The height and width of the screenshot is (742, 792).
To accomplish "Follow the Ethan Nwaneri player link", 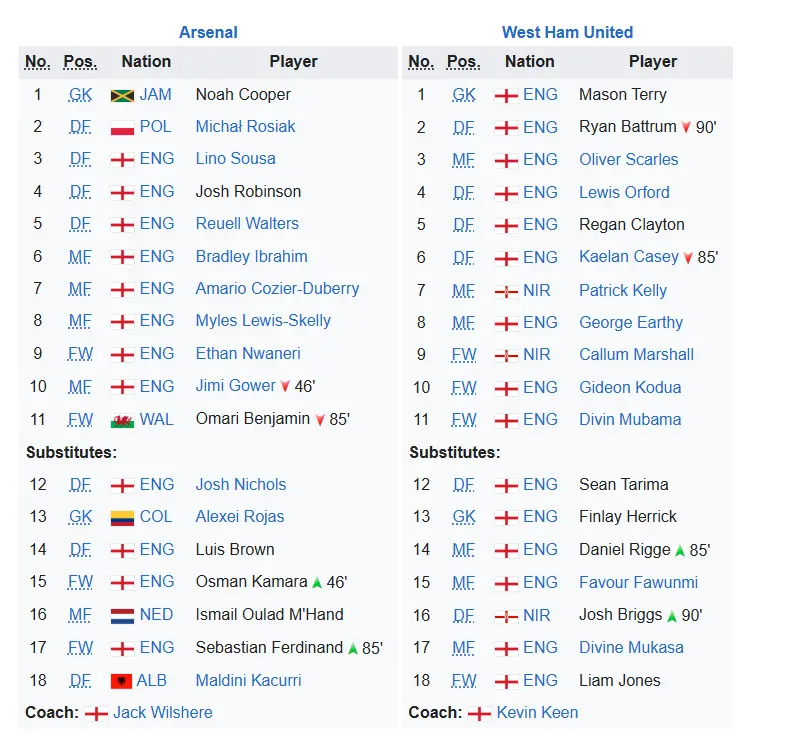I will (248, 354).
